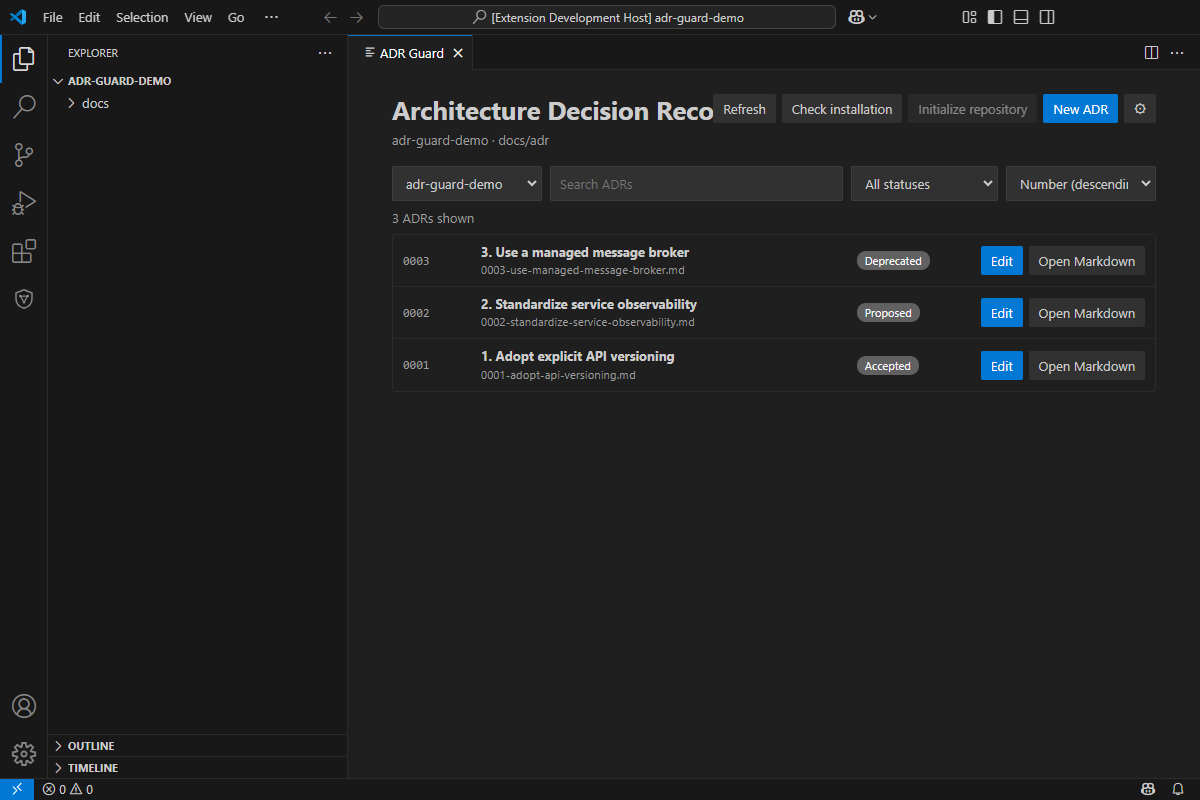Open Markdown for ADR 0003
This screenshot has width=1200, height=800.
[x=1087, y=261]
